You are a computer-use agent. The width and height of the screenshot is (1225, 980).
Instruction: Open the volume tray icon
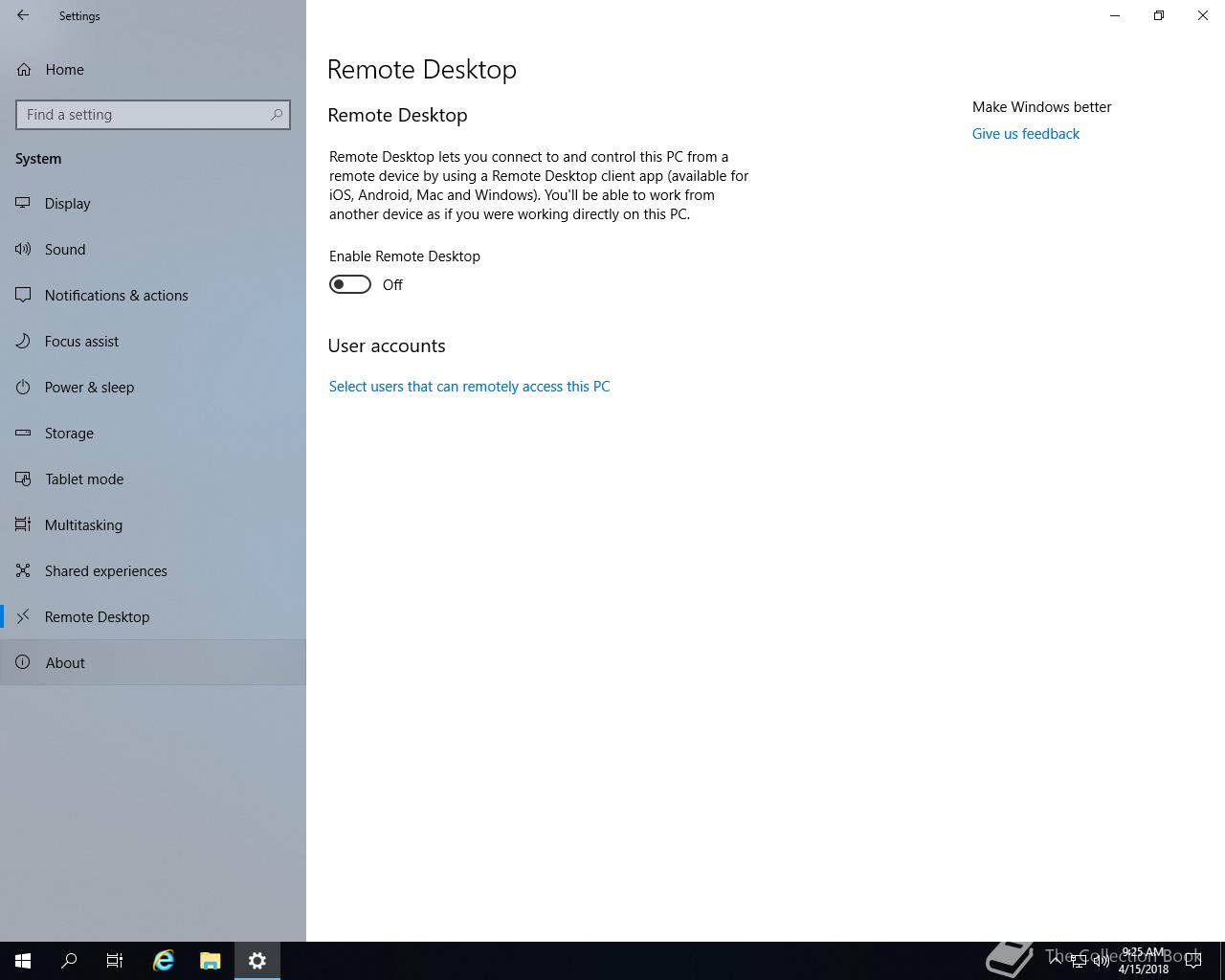pyautogui.click(x=1101, y=960)
